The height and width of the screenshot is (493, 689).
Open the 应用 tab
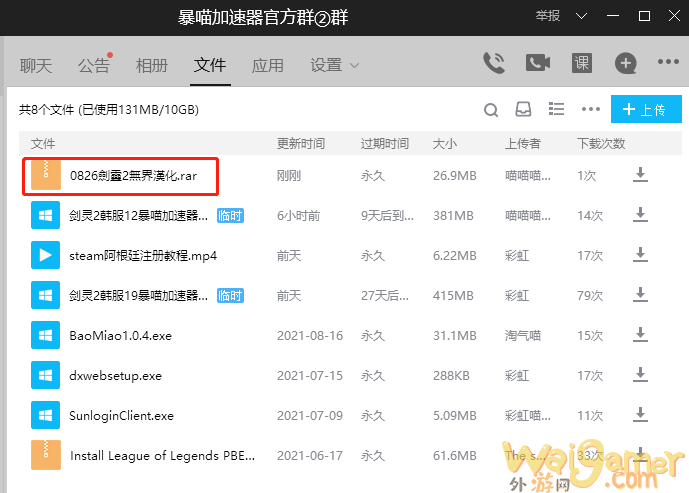click(x=268, y=65)
